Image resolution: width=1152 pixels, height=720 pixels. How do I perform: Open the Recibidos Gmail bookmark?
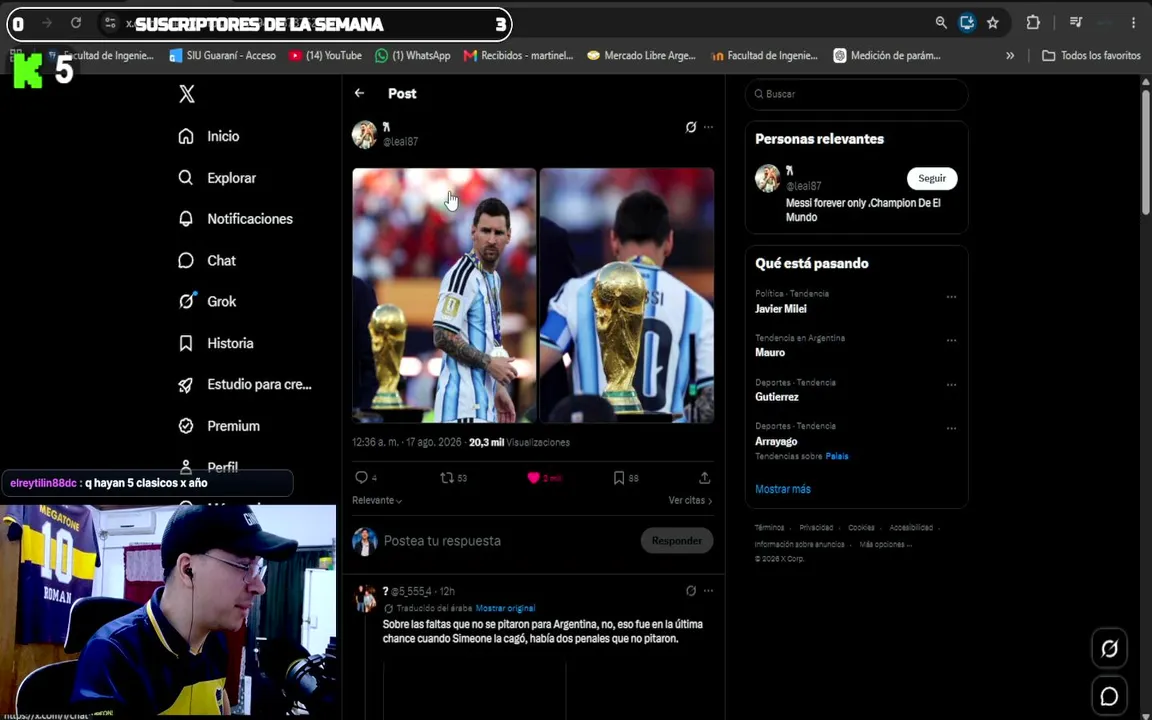(x=518, y=56)
